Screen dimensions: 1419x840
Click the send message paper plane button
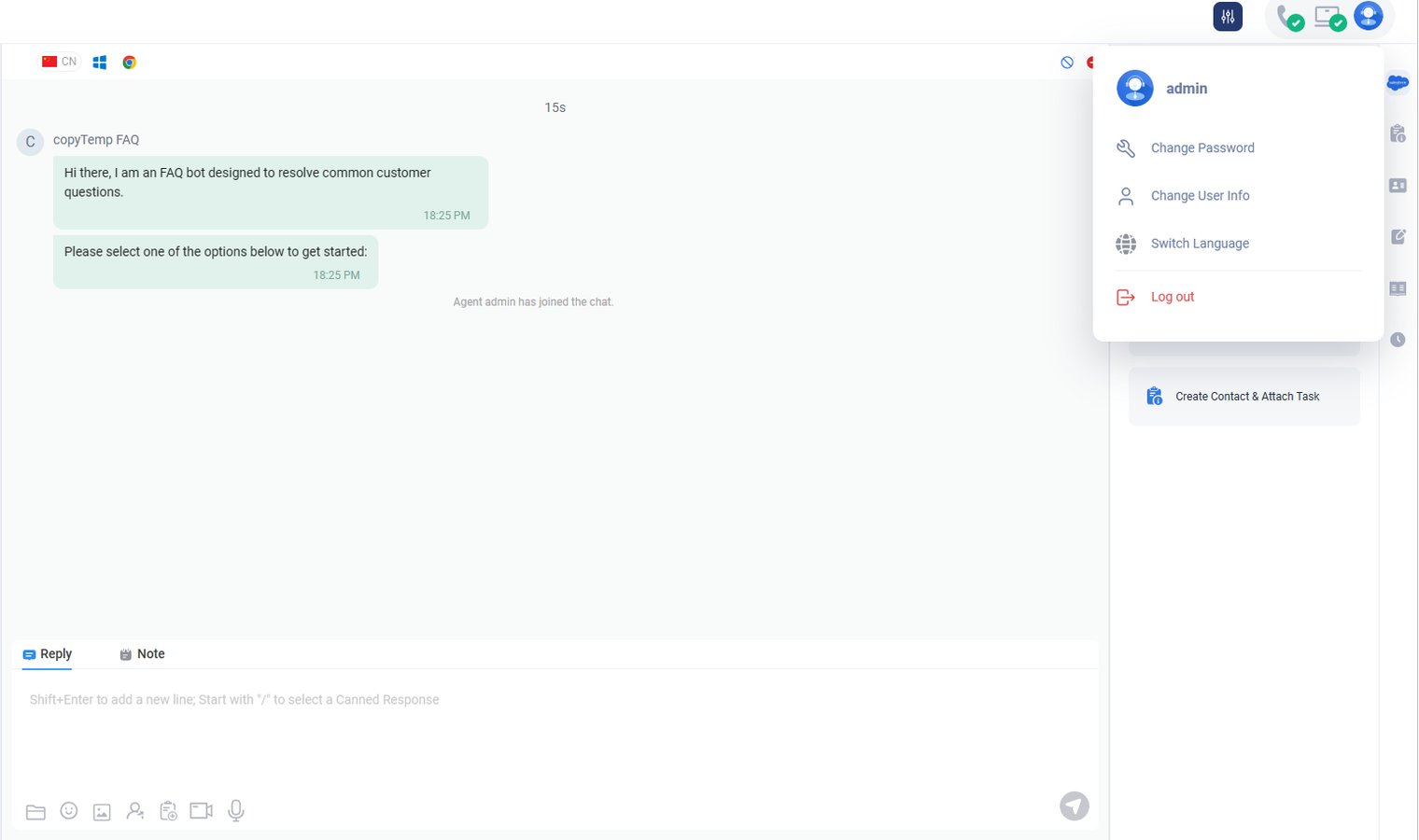point(1074,805)
